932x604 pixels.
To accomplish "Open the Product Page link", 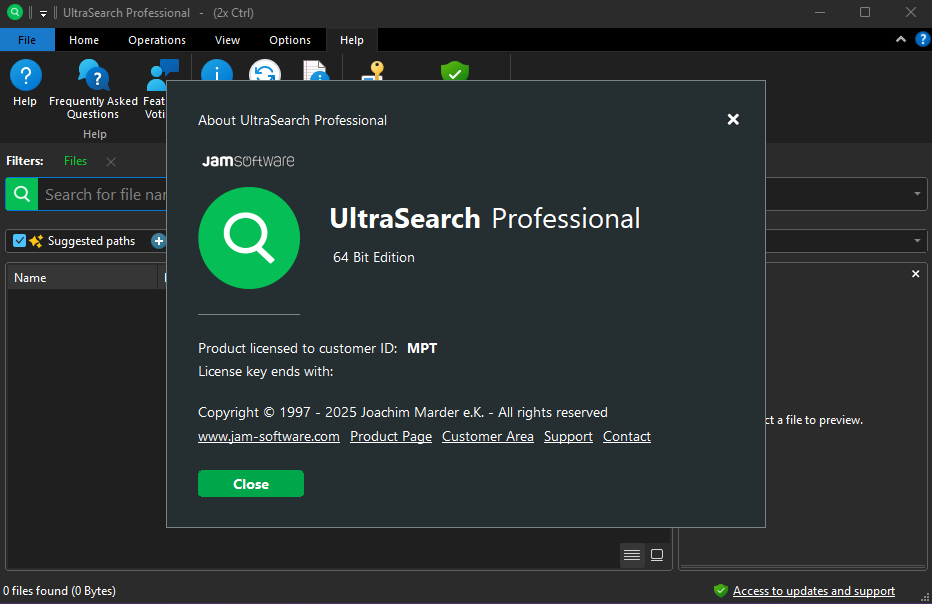I will point(391,436).
